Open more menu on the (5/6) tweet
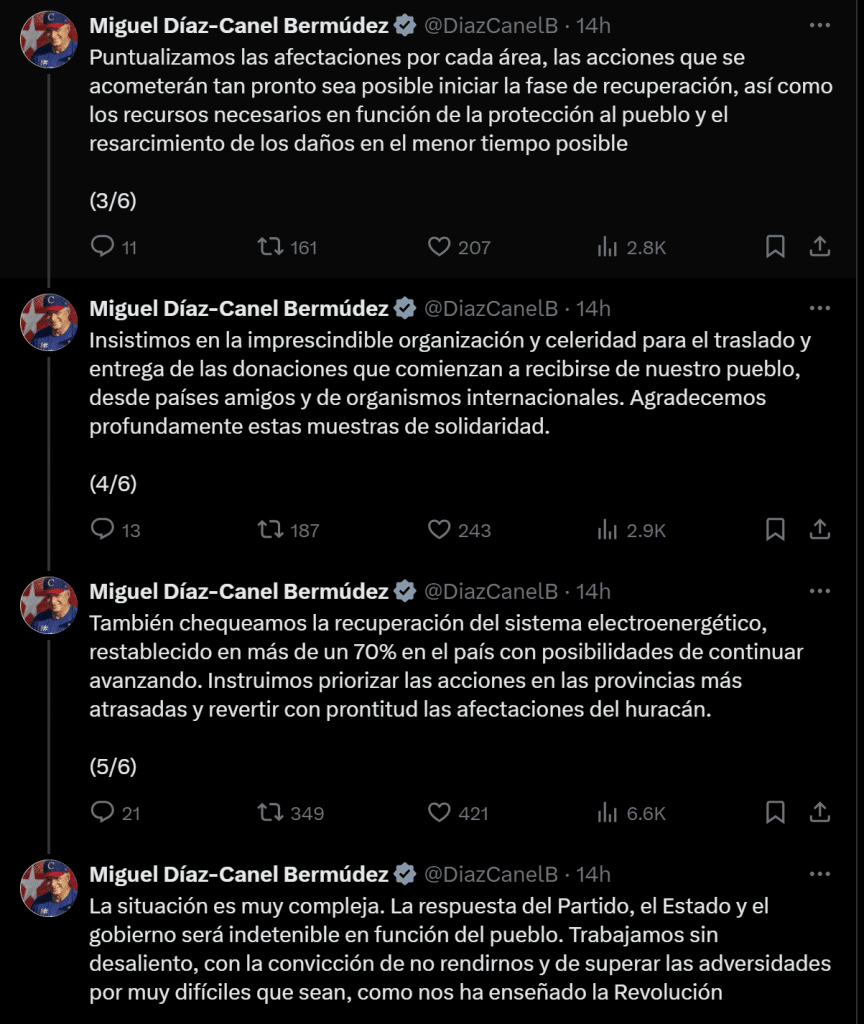 click(819, 591)
